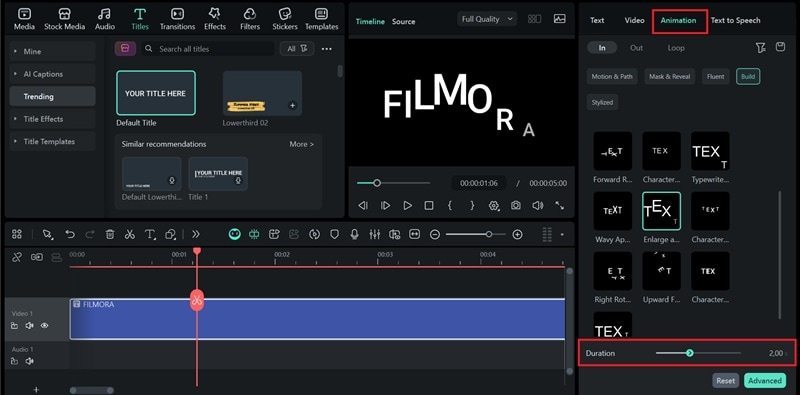Expand the Title Effects category
This screenshot has width=800, height=395.
pos(52,119)
